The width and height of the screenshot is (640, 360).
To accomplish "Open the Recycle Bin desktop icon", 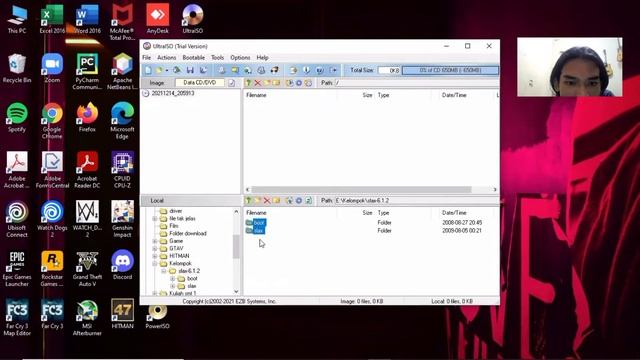I will click(17, 68).
